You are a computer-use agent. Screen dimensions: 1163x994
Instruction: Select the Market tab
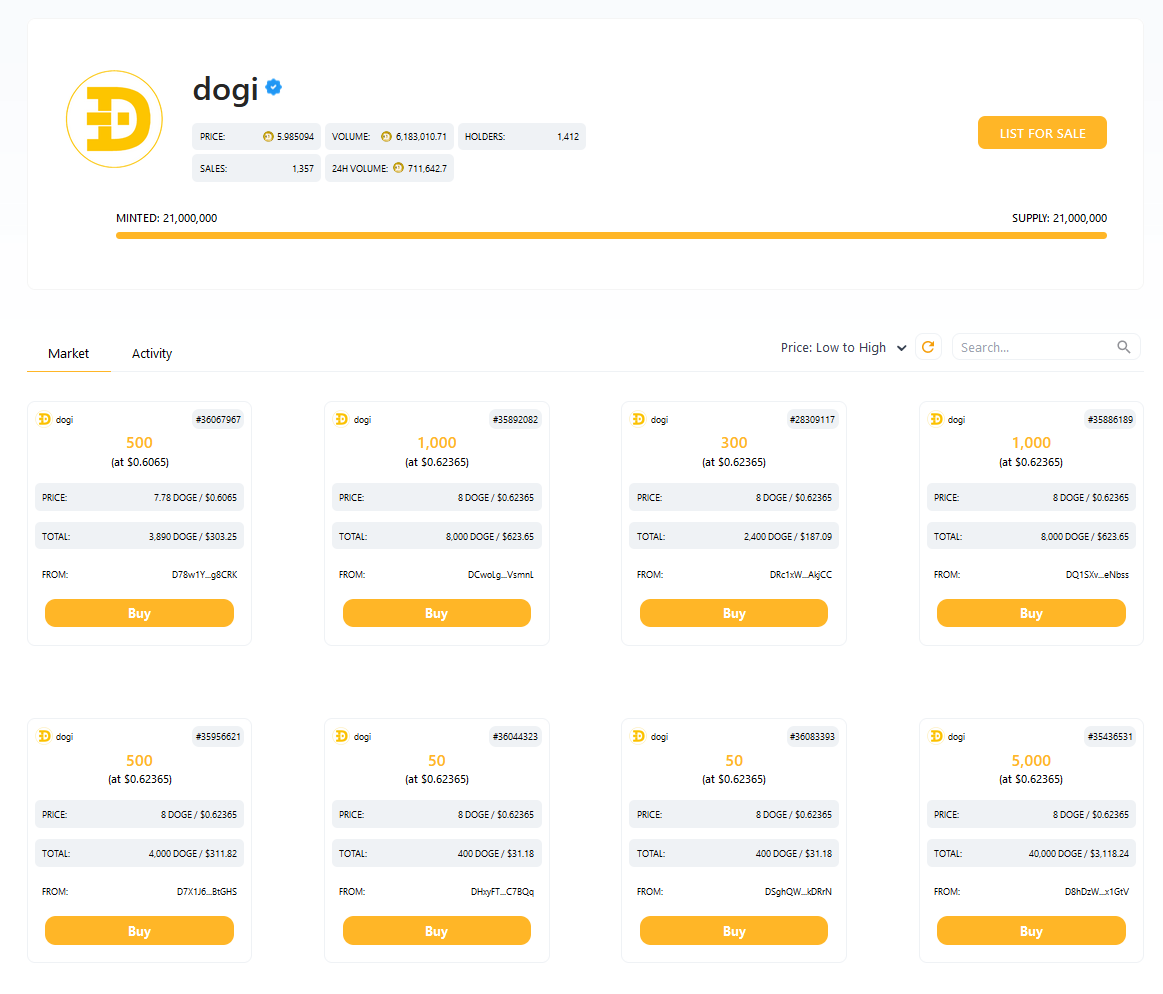69,354
